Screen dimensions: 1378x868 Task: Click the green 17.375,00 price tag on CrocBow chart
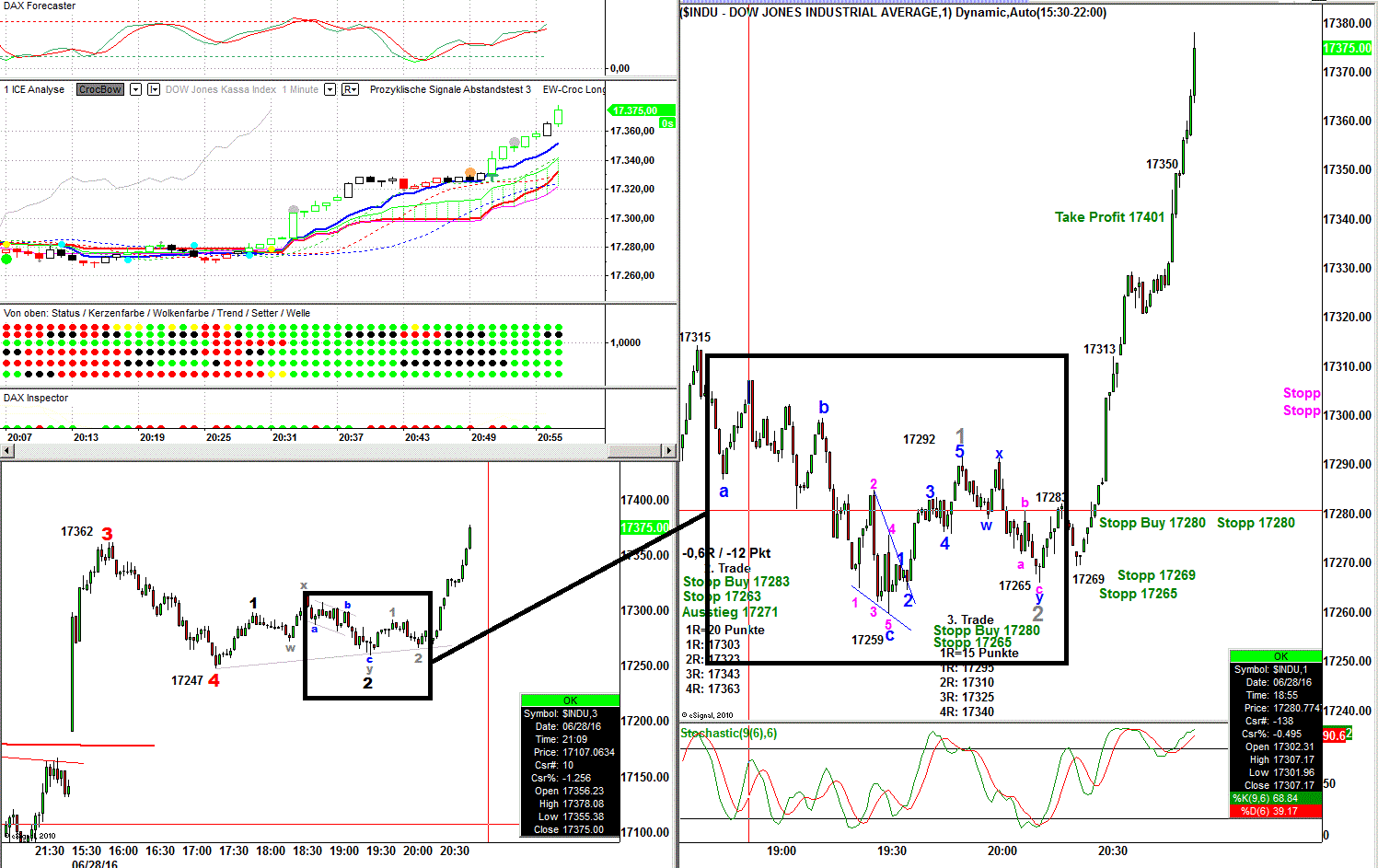click(x=635, y=110)
